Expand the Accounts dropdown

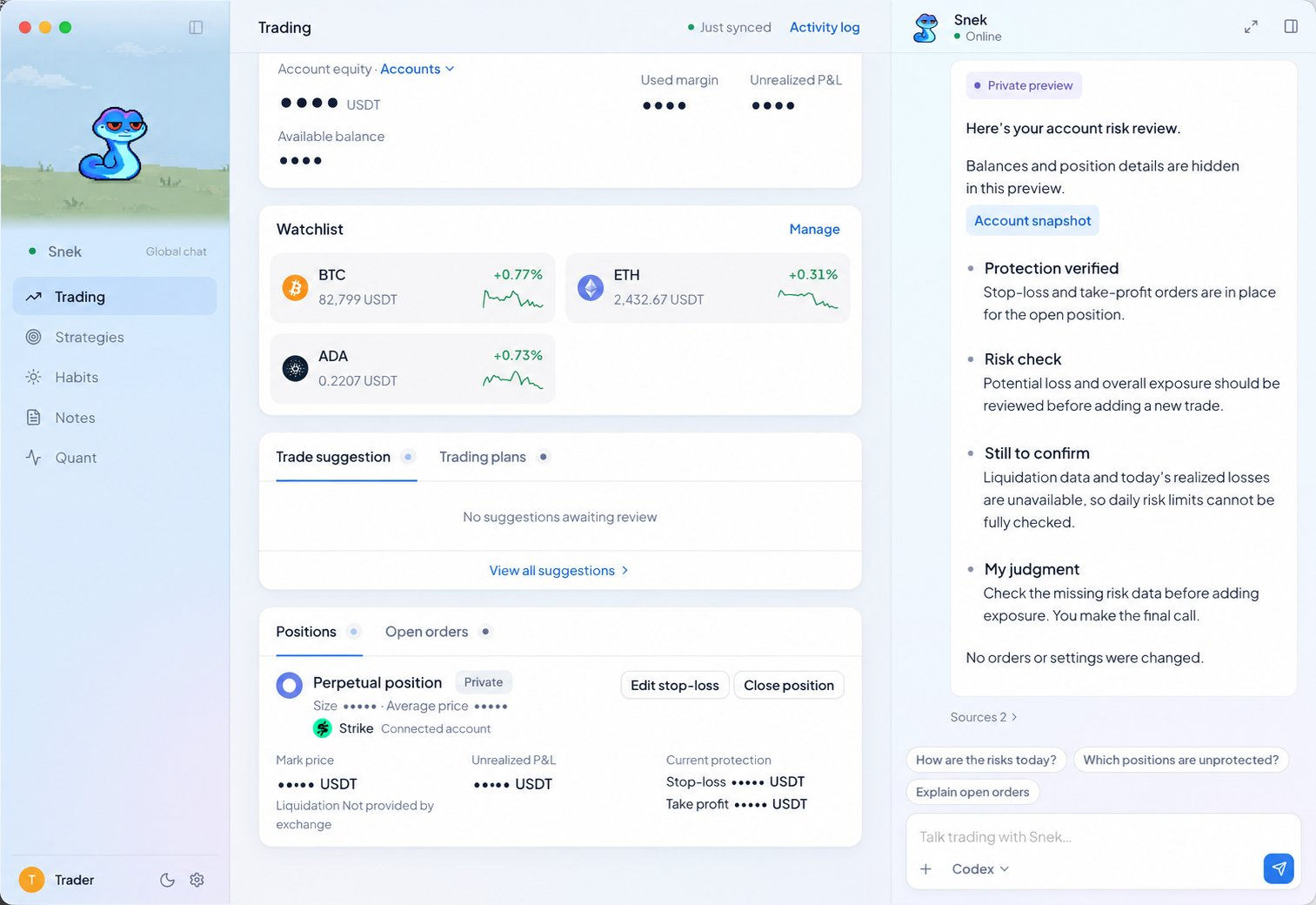click(x=417, y=69)
